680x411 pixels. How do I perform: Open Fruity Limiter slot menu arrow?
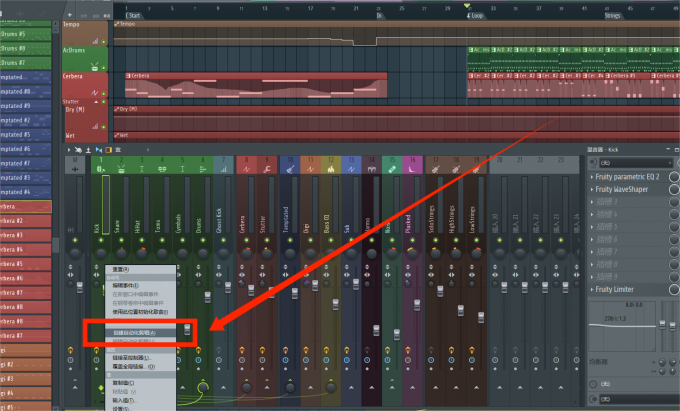click(x=592, y=289)
